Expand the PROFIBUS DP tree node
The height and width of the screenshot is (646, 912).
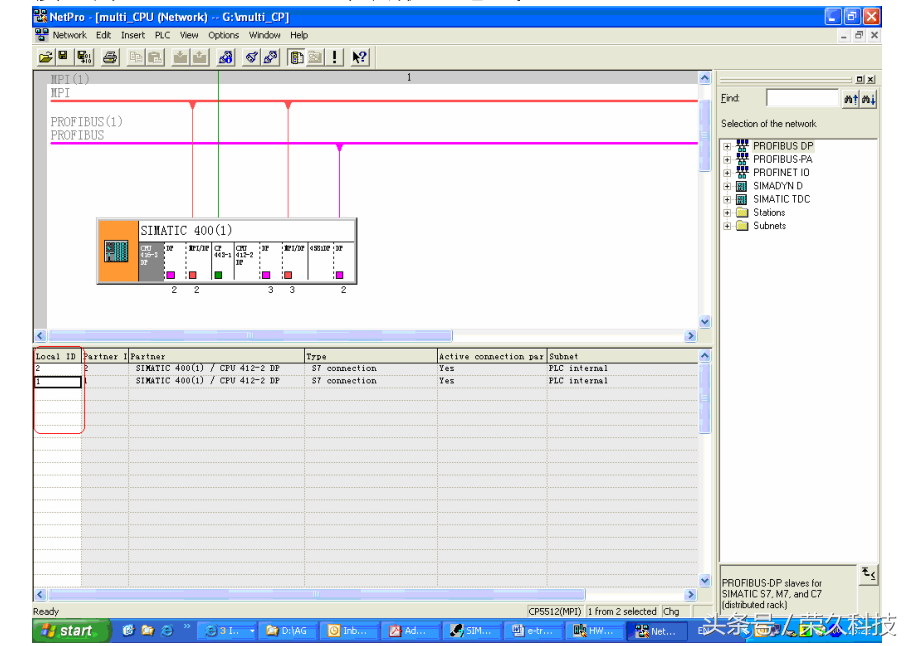click(727, 146)
